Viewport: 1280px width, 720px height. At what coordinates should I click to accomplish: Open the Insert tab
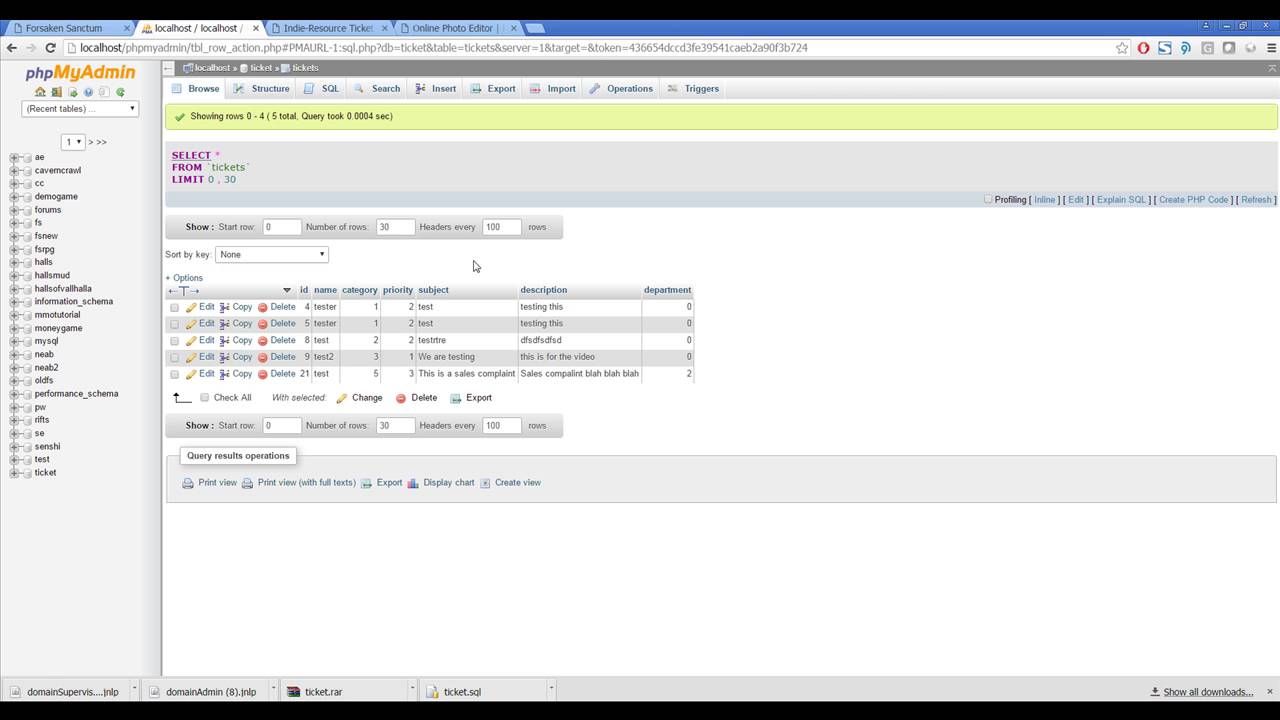[x=436, y=89]
